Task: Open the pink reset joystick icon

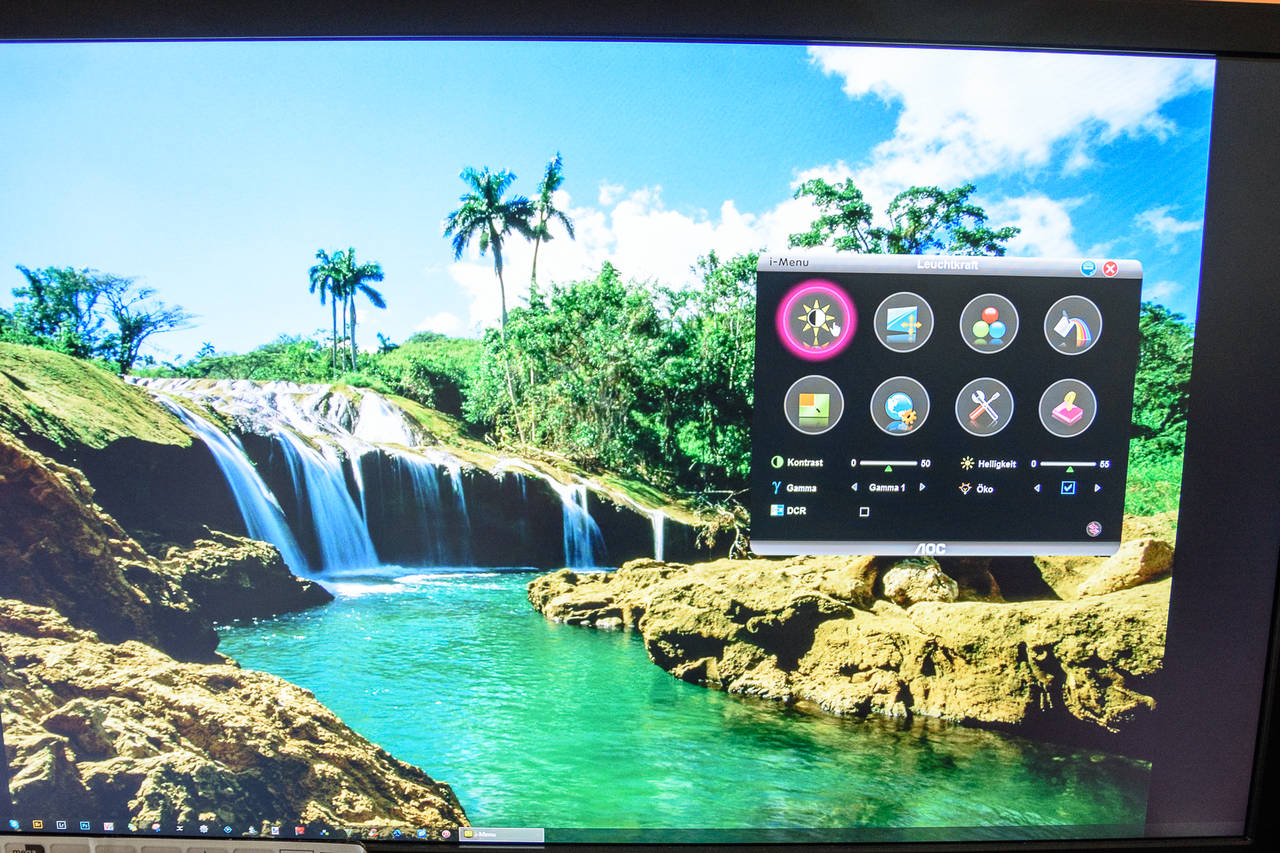Action: pos(1067,408)
